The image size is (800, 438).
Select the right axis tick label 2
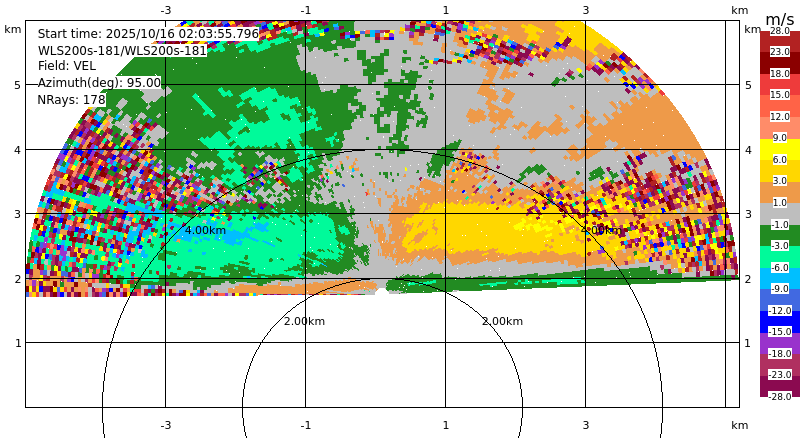748,279
